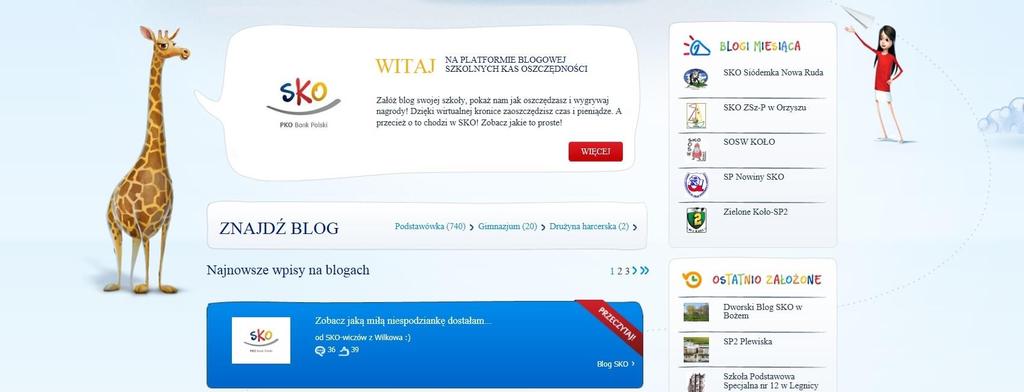The image size is (1024, 392).
Task: Expand arrow after Drużyna harcerska (2)
Action: click(x=635, y=227)
